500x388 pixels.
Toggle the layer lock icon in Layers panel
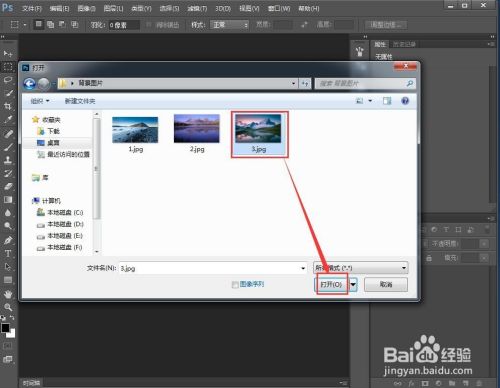(429, 258)
